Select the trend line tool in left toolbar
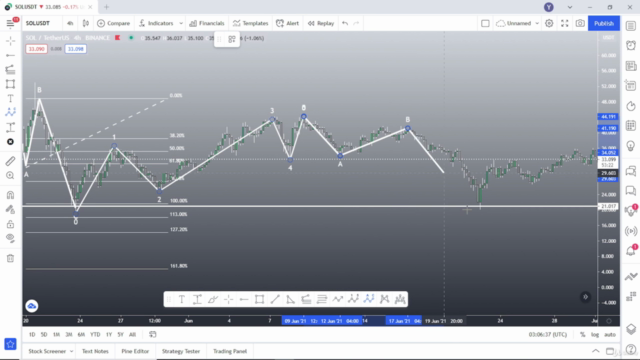The height and width of the screenshot is (360, 640). tap(11, 55)
